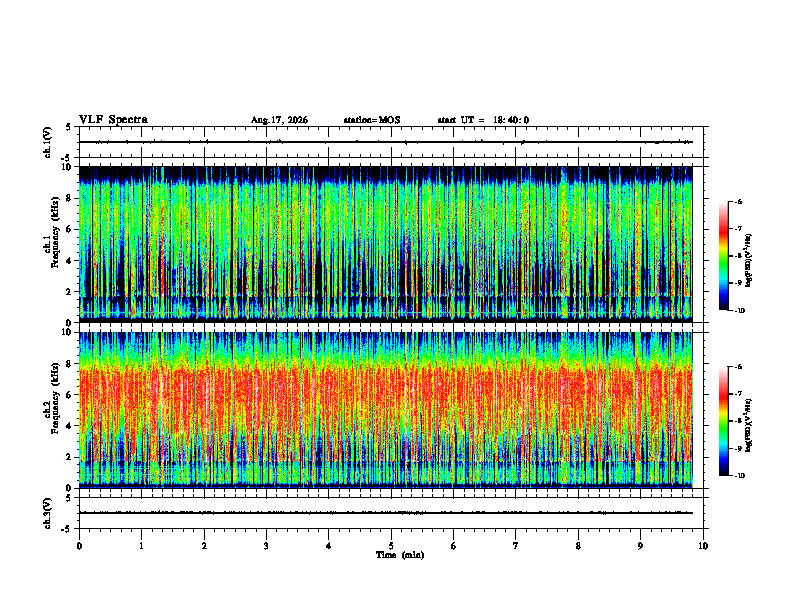Viewport: 792px width, 612px height.
Task: Click the "2" minute label on Time axis
Action: click(x=204, y=546)
